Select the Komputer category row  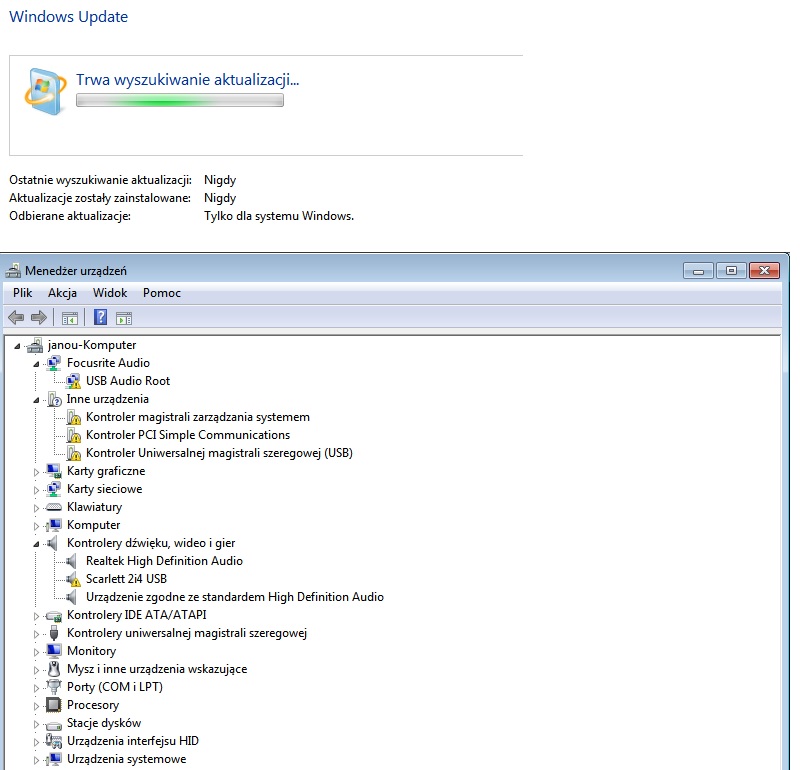coord(93,525)
